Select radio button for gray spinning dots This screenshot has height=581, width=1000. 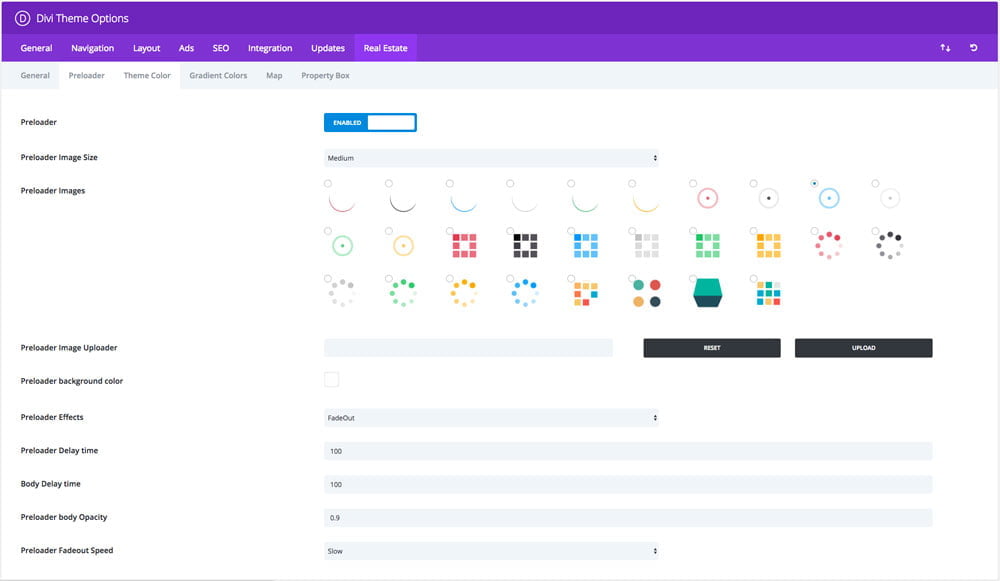[x=328, y=279]
